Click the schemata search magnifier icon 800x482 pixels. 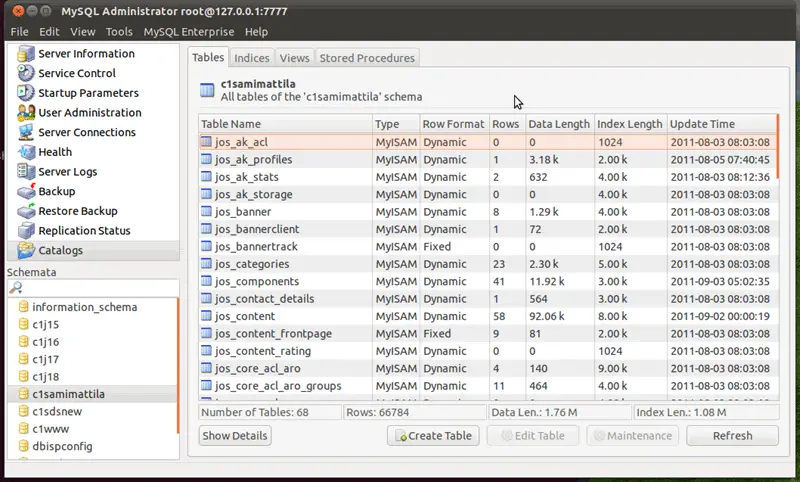(x=16, y=288)
